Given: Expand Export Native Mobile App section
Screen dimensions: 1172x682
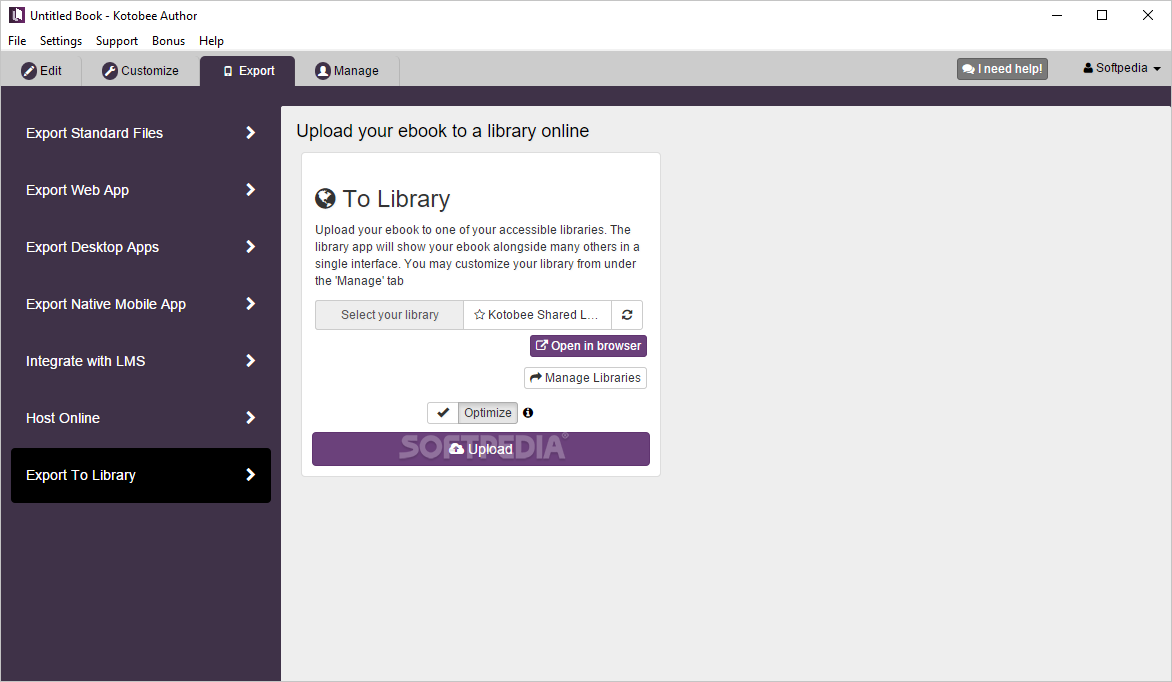Looking at the screenshot, I should pos(141,304).
